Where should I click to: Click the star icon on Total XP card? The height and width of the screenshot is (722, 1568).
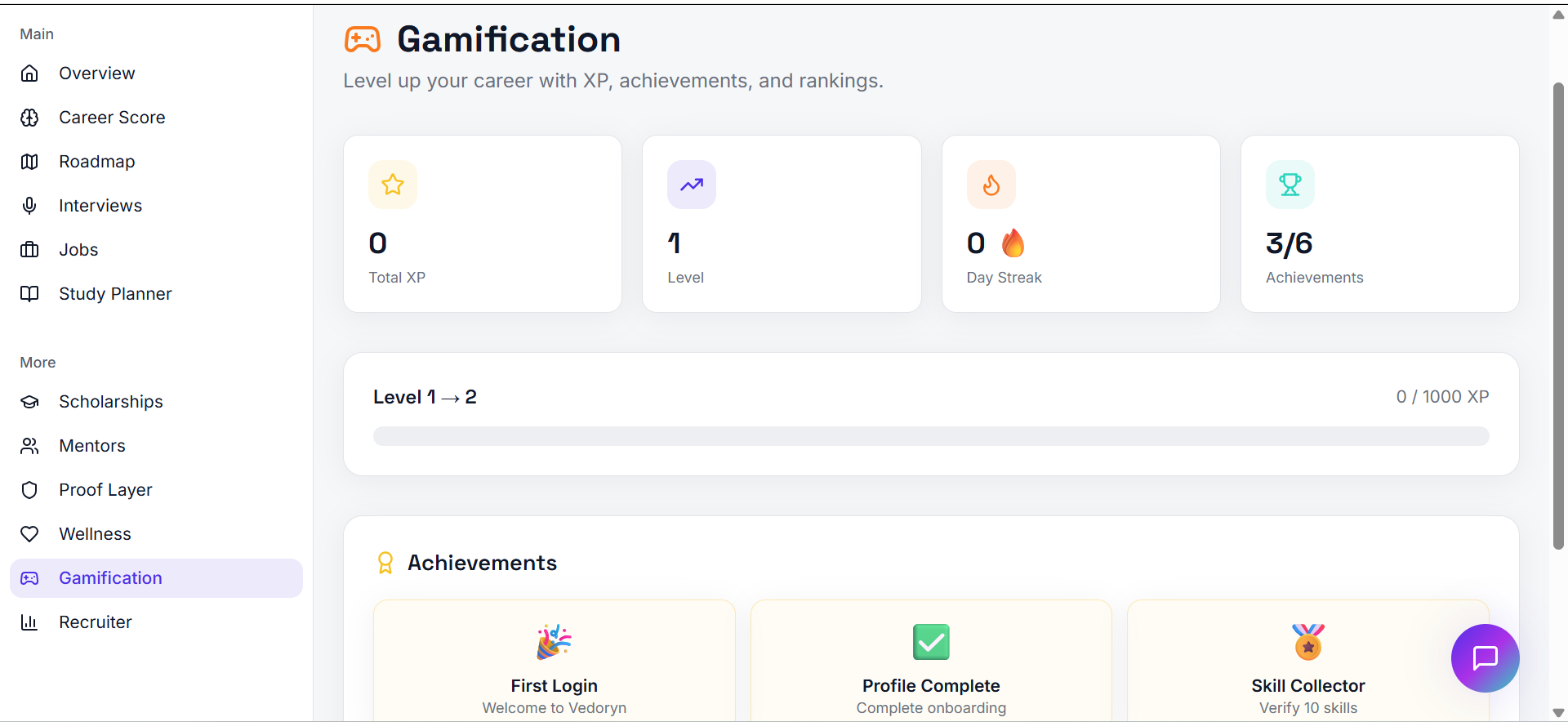point(393,185)
